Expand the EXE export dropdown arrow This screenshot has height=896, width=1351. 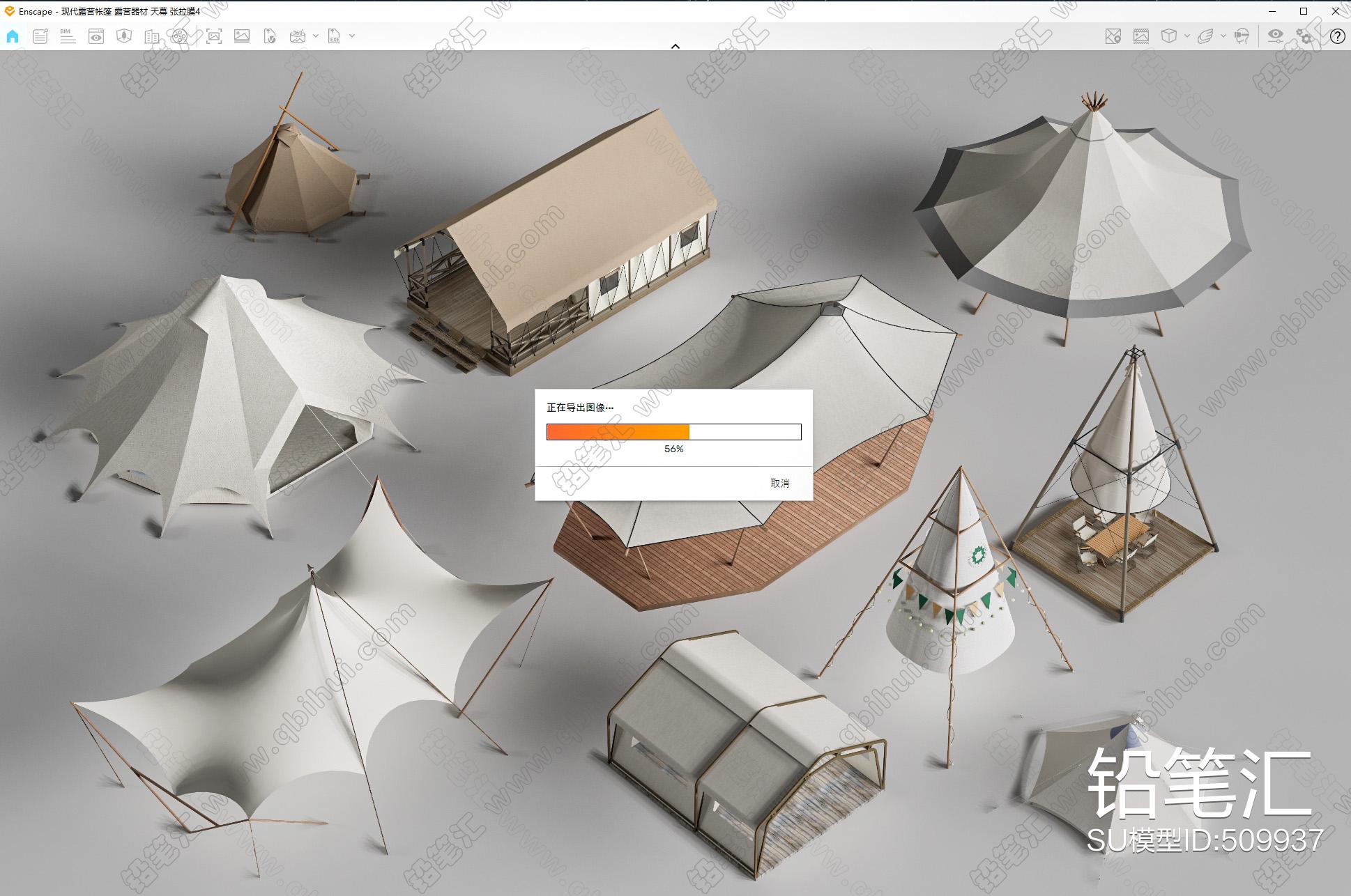tap(352, 36)
